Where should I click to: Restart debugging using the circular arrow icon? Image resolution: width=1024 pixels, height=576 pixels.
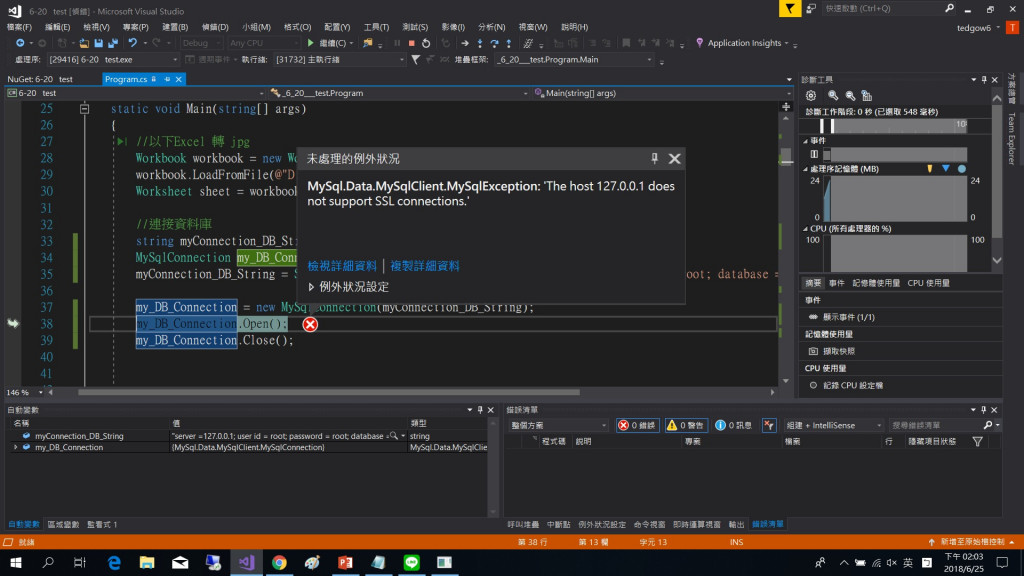click(x=426, y=43)
